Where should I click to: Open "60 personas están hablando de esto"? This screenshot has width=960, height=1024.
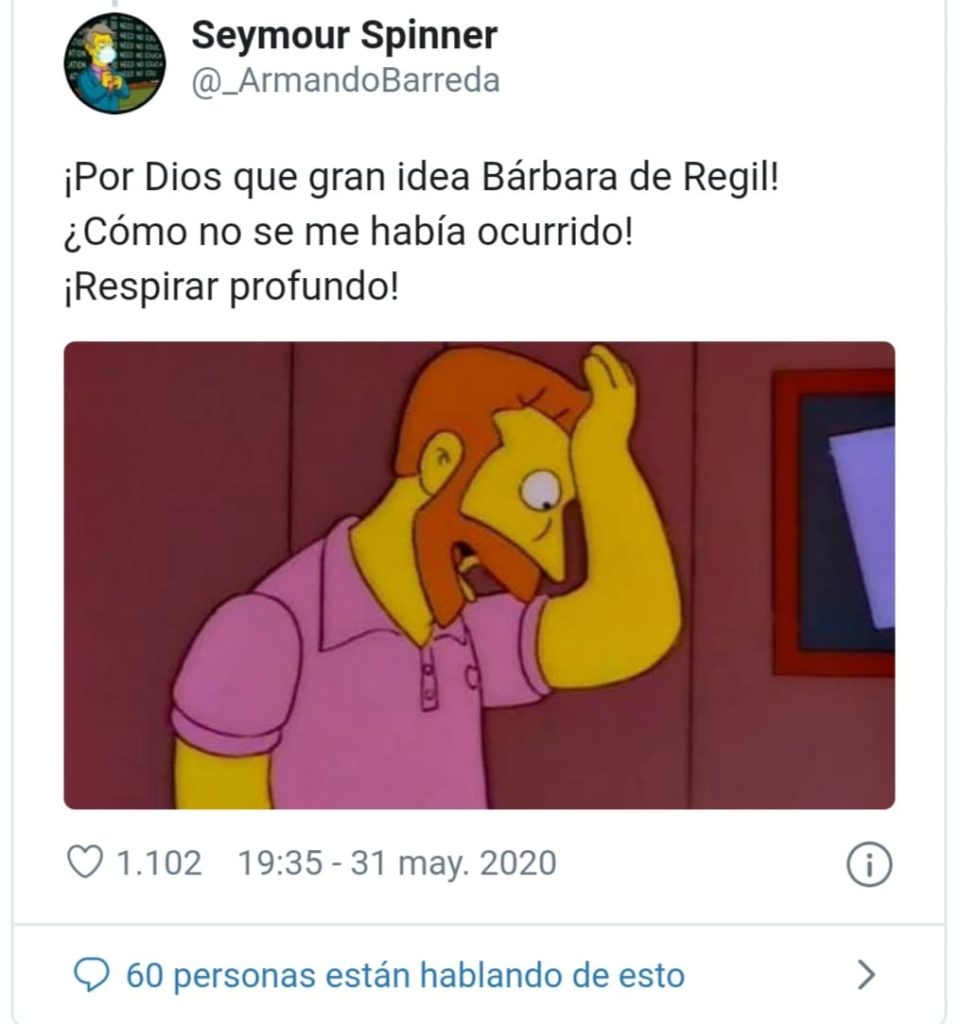coord(405,976)
